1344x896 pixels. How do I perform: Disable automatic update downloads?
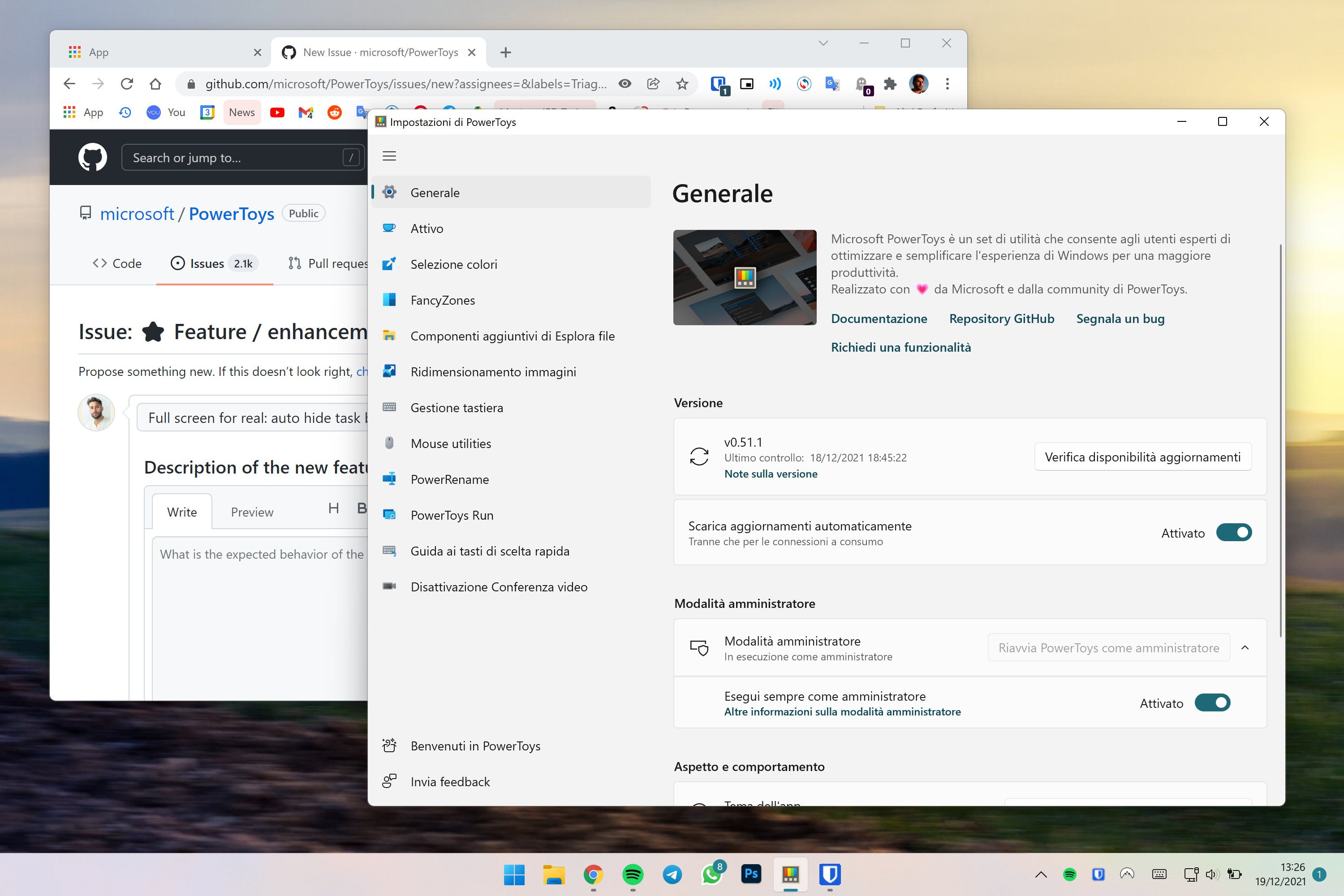coord(1234,533)
